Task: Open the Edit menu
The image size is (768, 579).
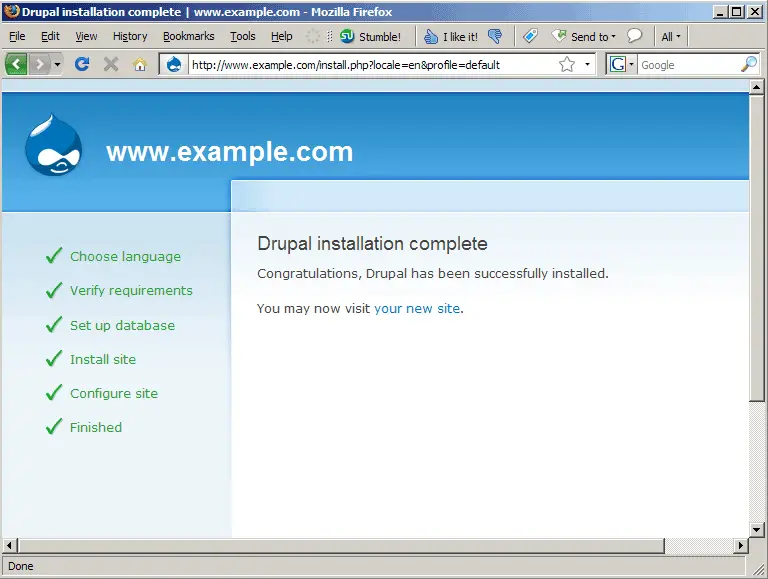Action: pos(50,36)
